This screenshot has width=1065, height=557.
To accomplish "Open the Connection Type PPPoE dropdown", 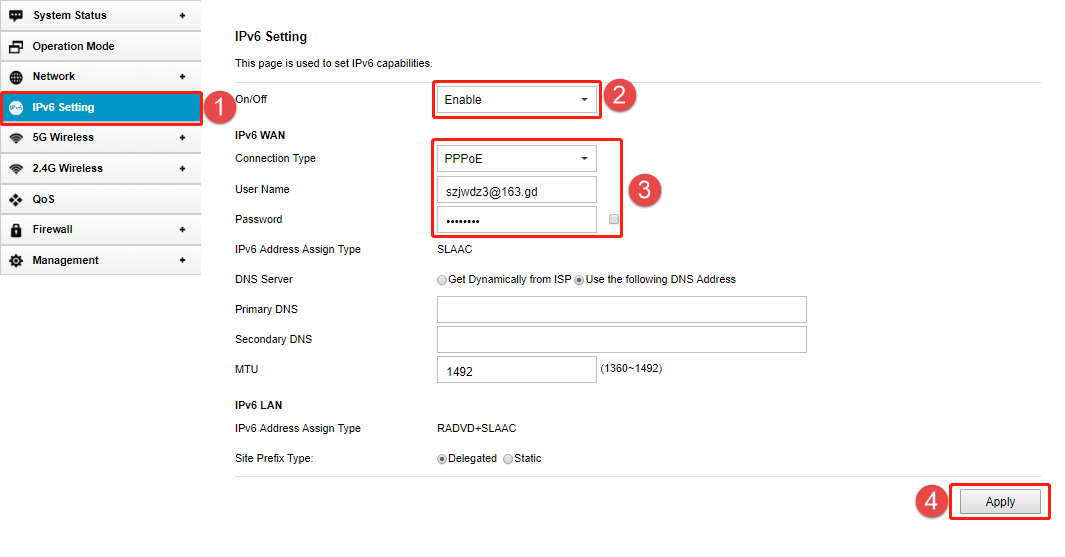I will pos(516,159).
